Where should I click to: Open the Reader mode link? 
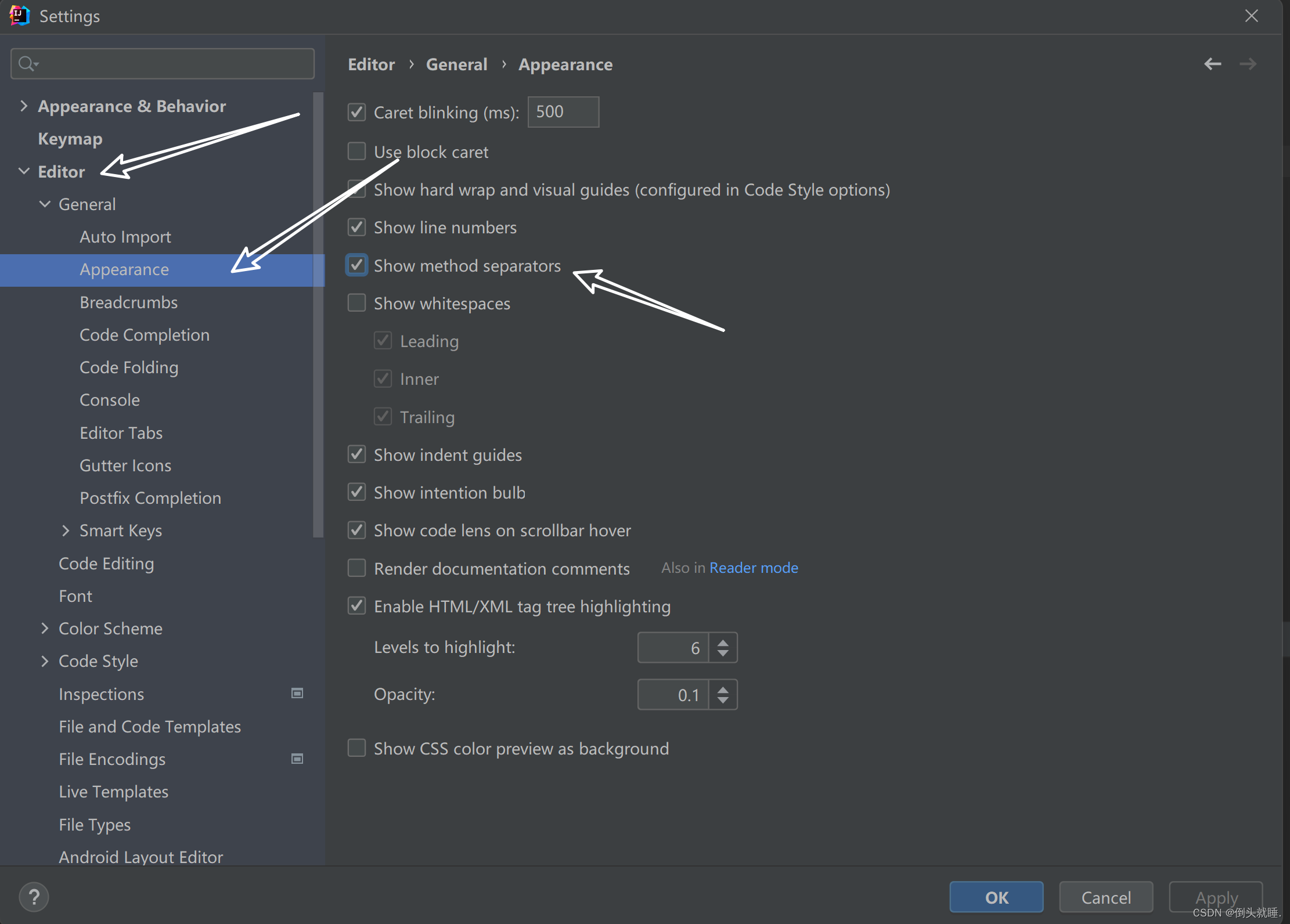point(754,568)
